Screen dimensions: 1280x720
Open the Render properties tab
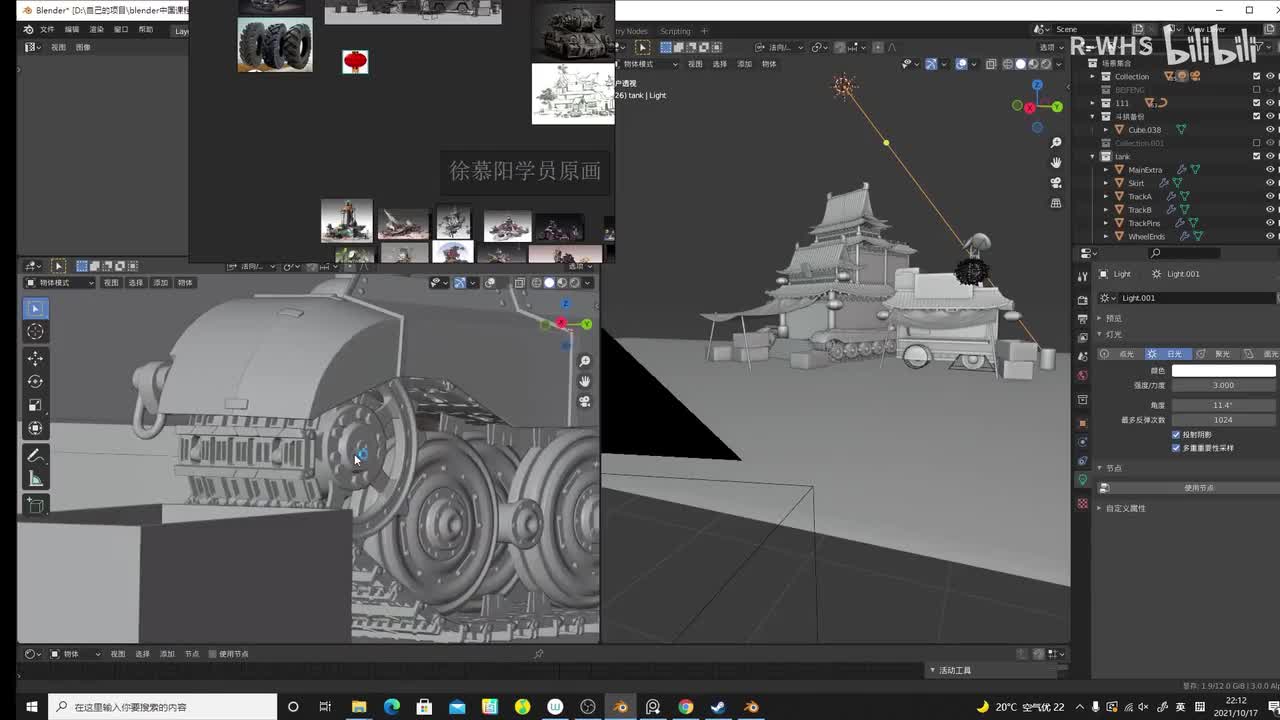pyautogui.click(x=1082, y=300)
